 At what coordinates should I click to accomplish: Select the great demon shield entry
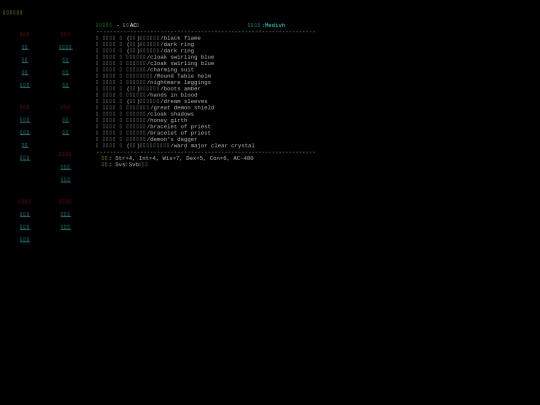(x=155, y=107)
